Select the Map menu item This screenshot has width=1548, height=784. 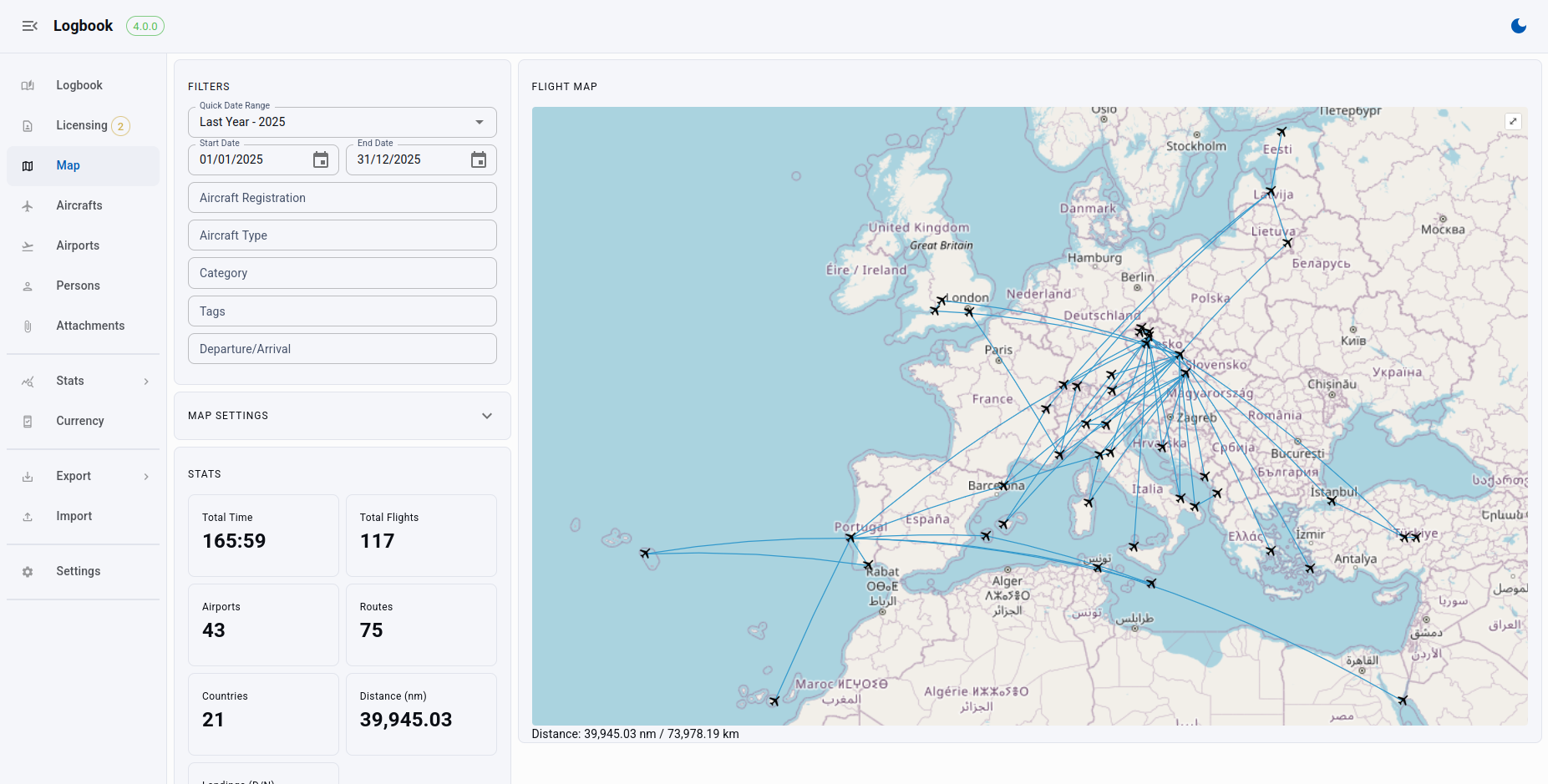[x=83, y=165]
